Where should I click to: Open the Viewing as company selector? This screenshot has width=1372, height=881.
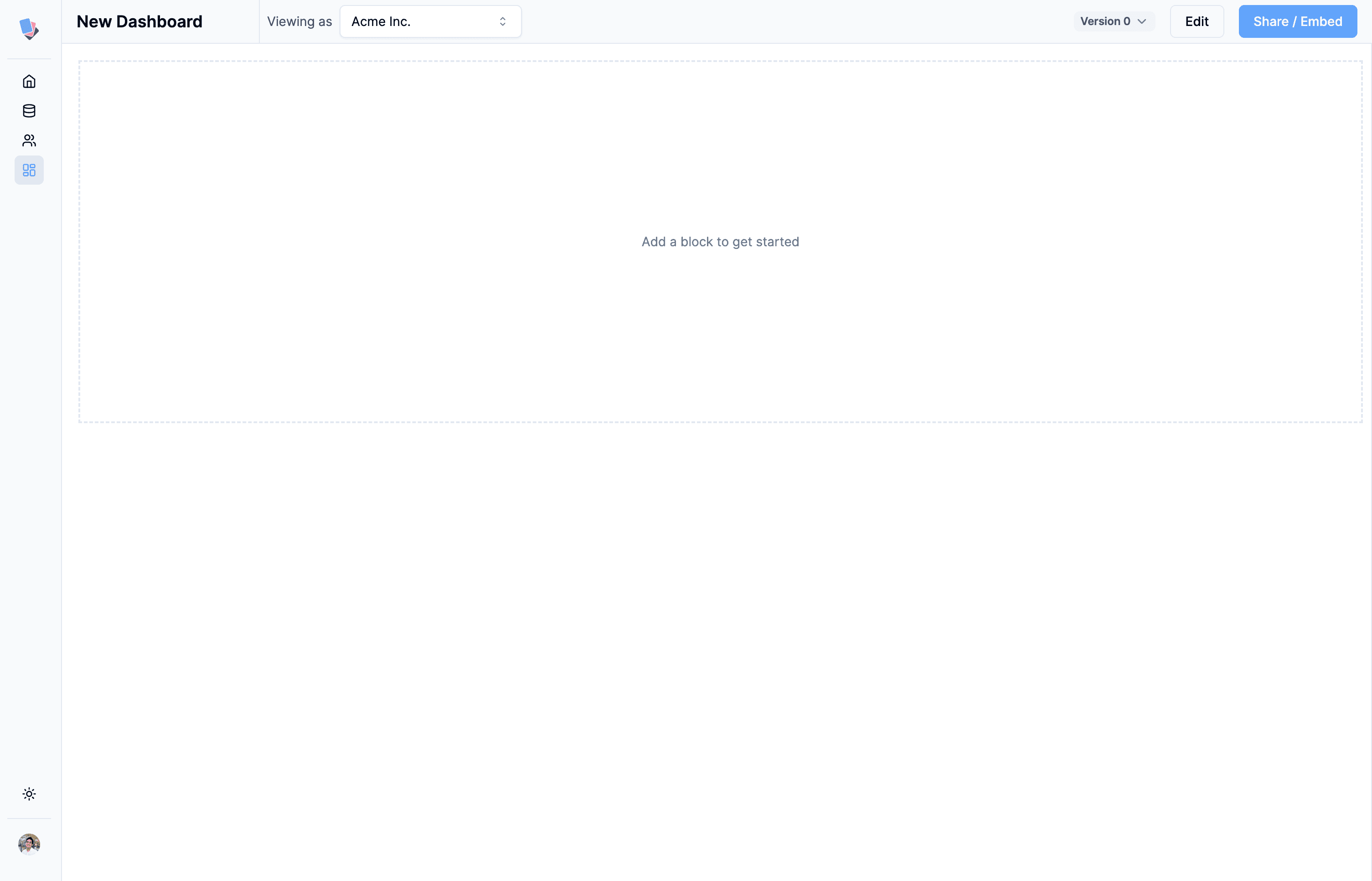[430, 21]
